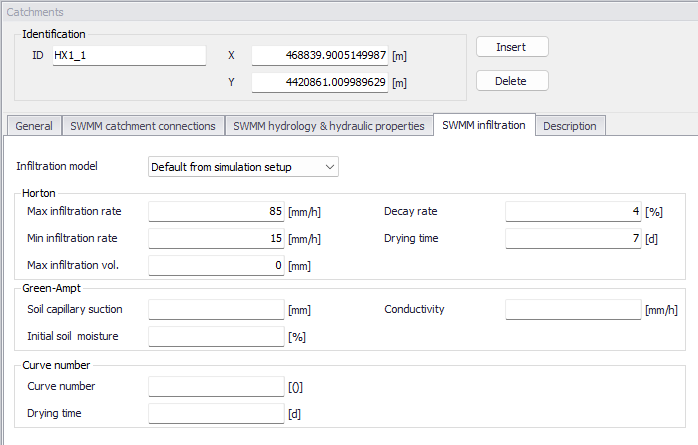Image resolution: width=698 pixels, height=445 pixels.
Task: Open the Infiltration model dropdown
Action: point(243,167)
